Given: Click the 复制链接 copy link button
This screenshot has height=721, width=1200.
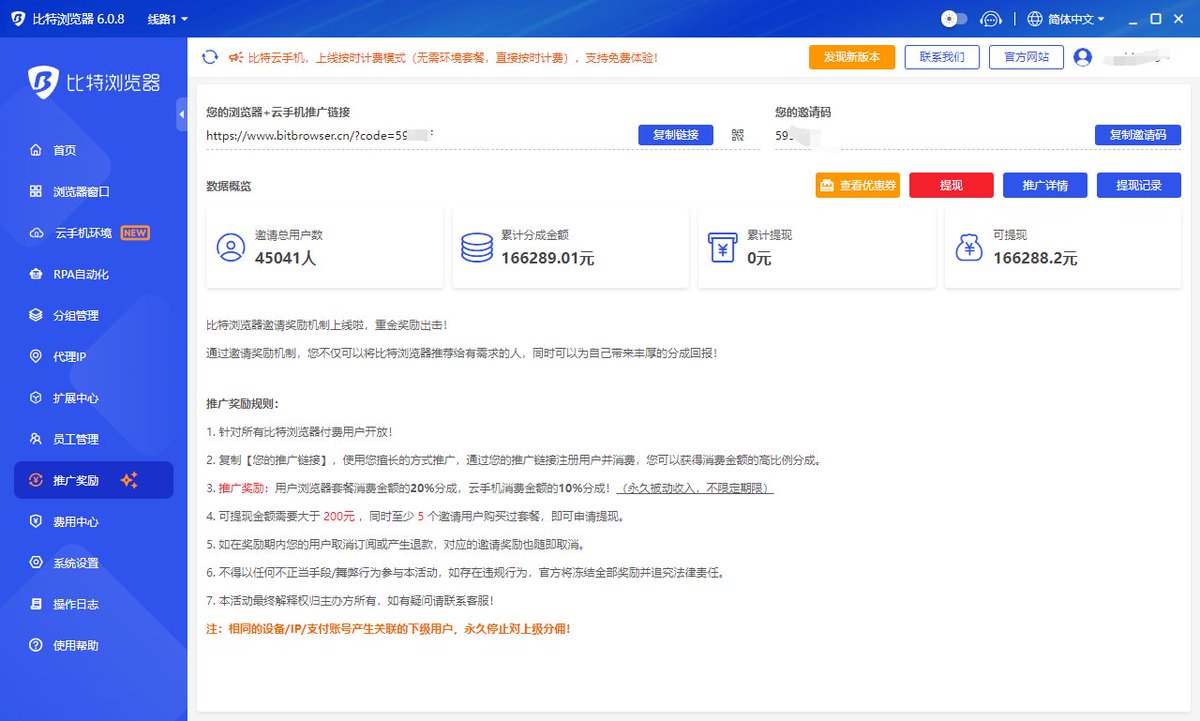Looking at the screenshot, I should 675,135.
